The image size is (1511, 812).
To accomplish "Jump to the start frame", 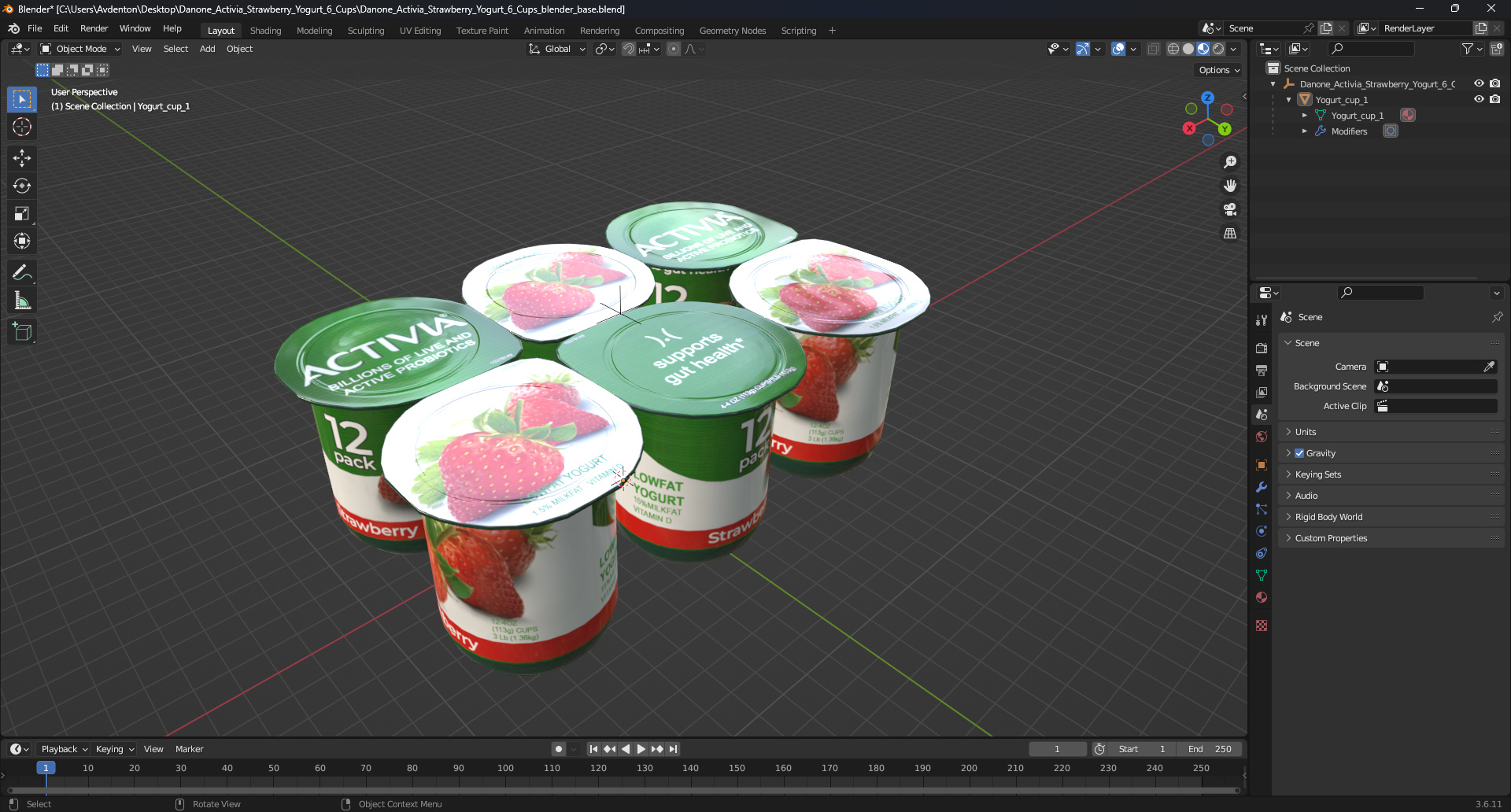I will pyautogui.click(x=593, y=749).
